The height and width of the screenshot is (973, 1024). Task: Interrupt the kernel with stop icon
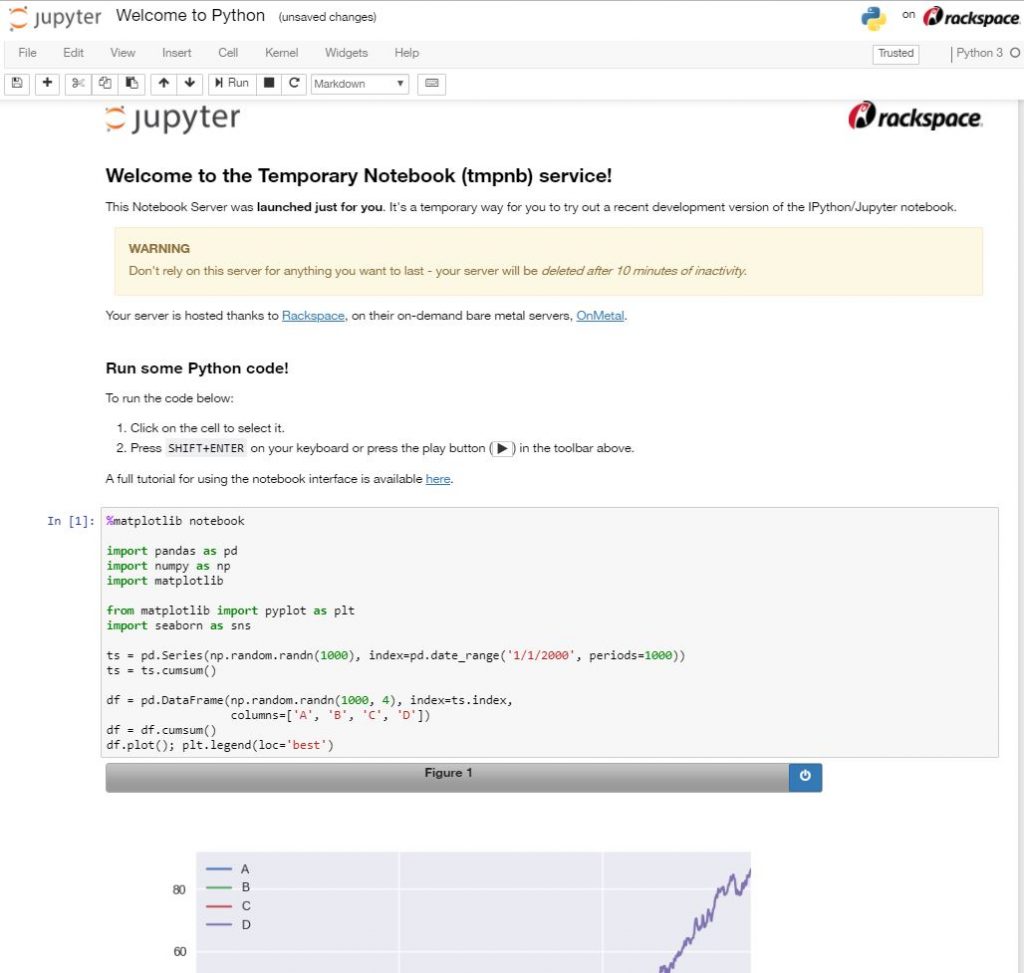[269, 84]
